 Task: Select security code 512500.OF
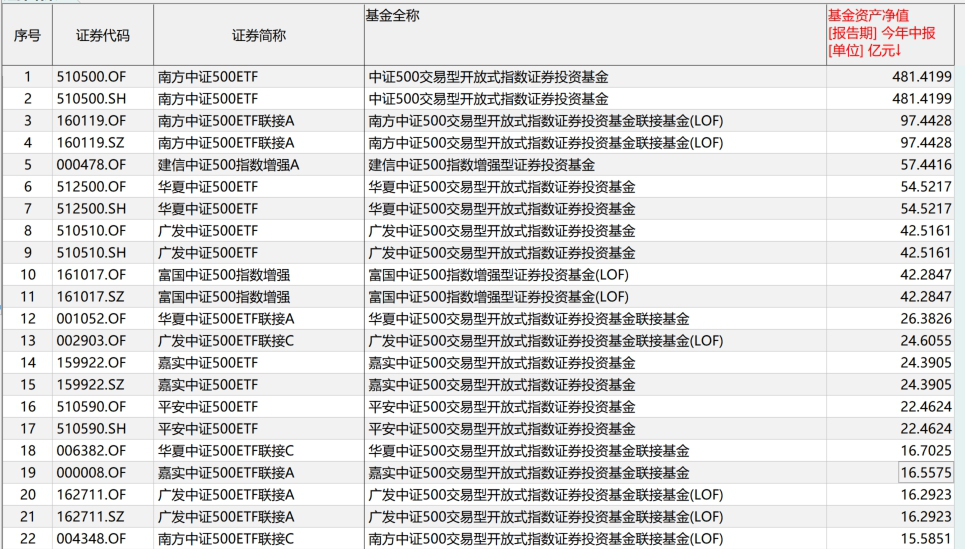coord(91,187)
